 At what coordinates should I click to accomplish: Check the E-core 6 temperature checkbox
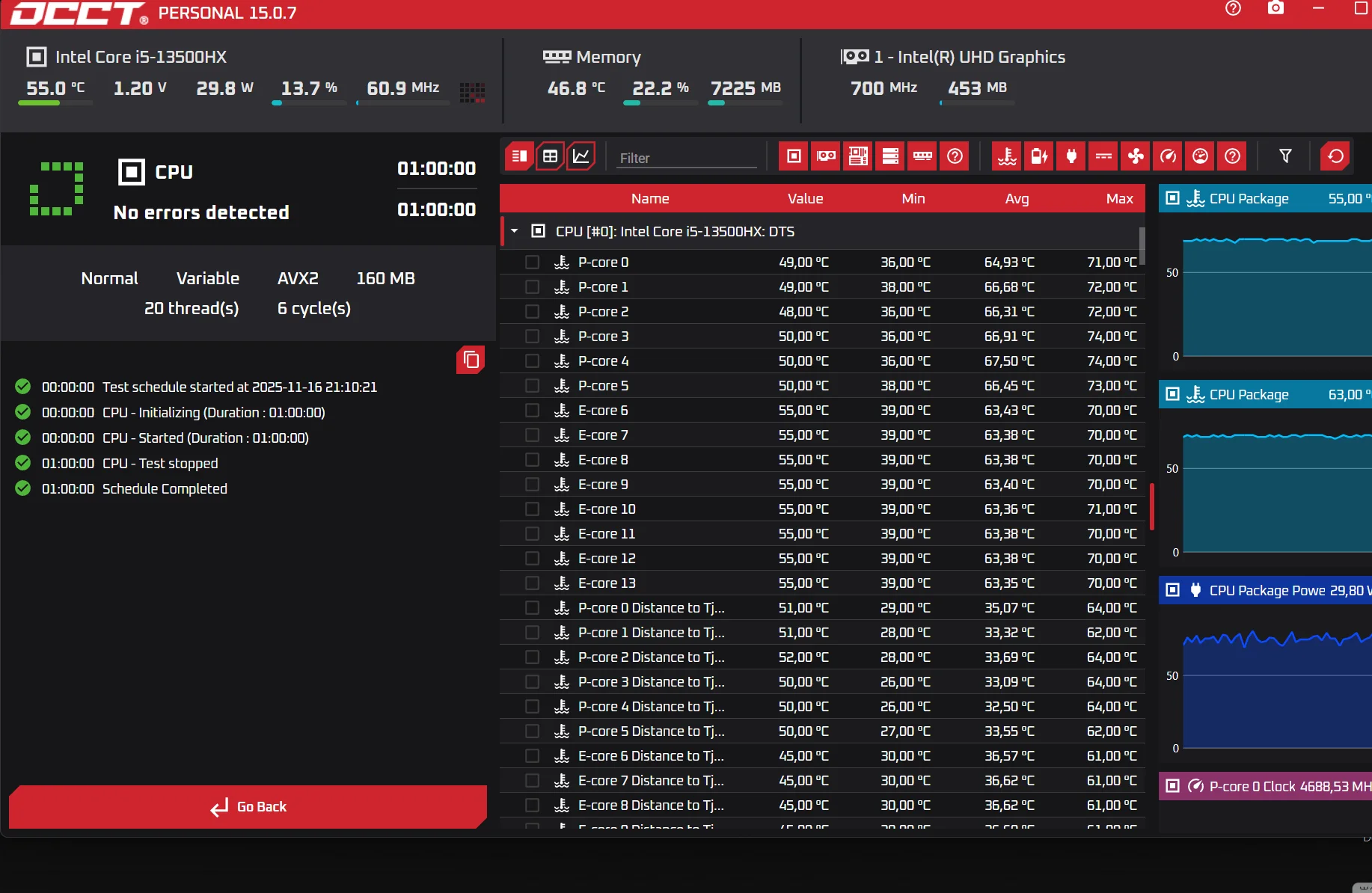pyautogui.click(x=532, y=411)
